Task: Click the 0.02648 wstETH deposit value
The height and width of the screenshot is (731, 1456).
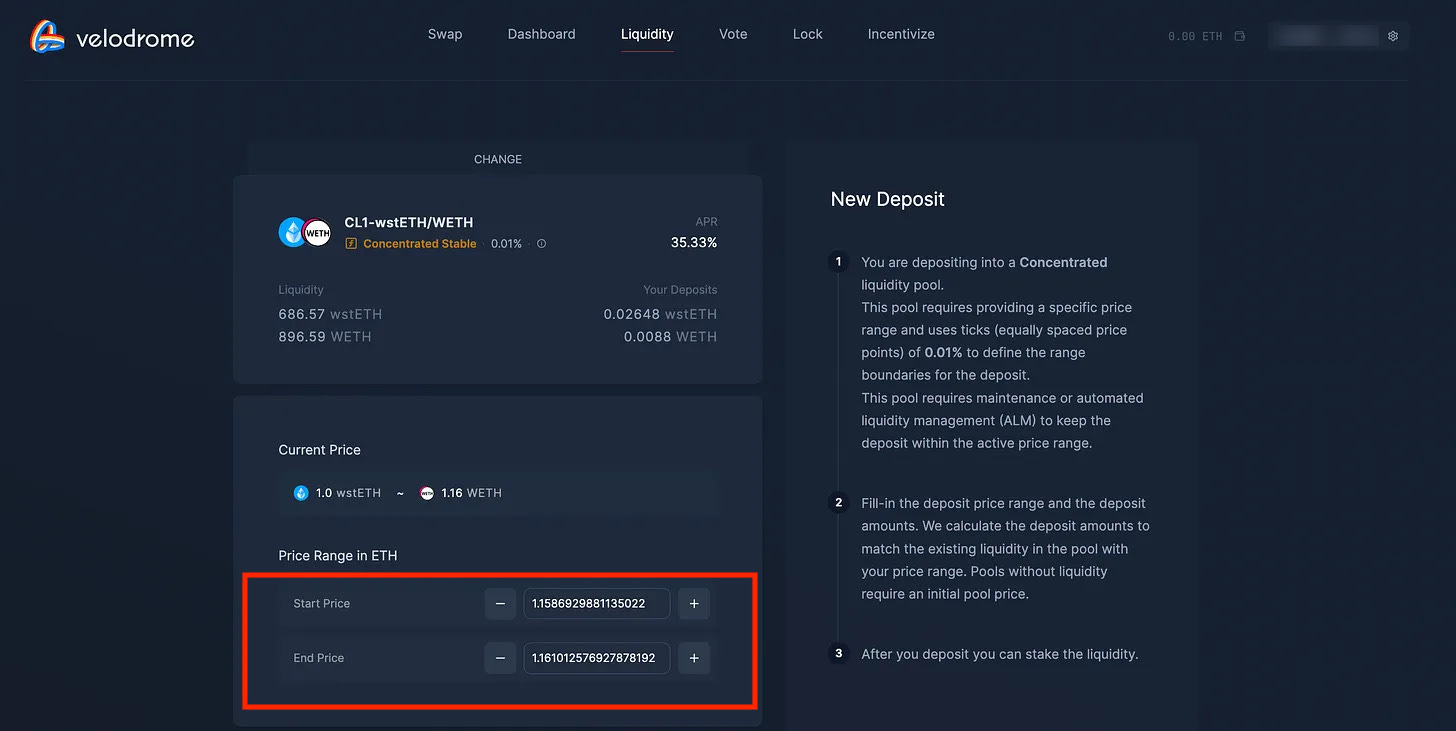Action: click(660, 314)
